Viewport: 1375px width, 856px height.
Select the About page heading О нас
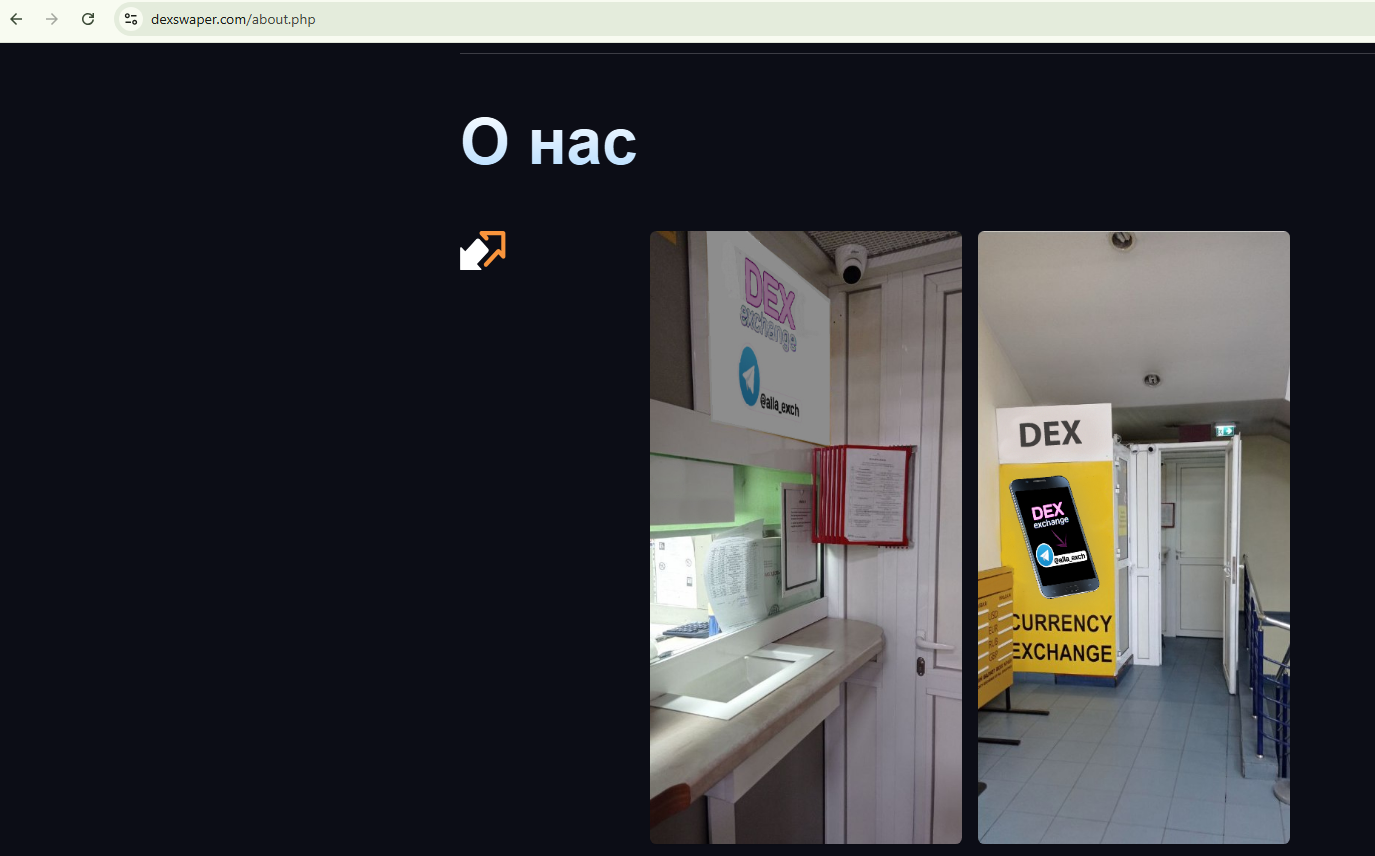point(548,140)
